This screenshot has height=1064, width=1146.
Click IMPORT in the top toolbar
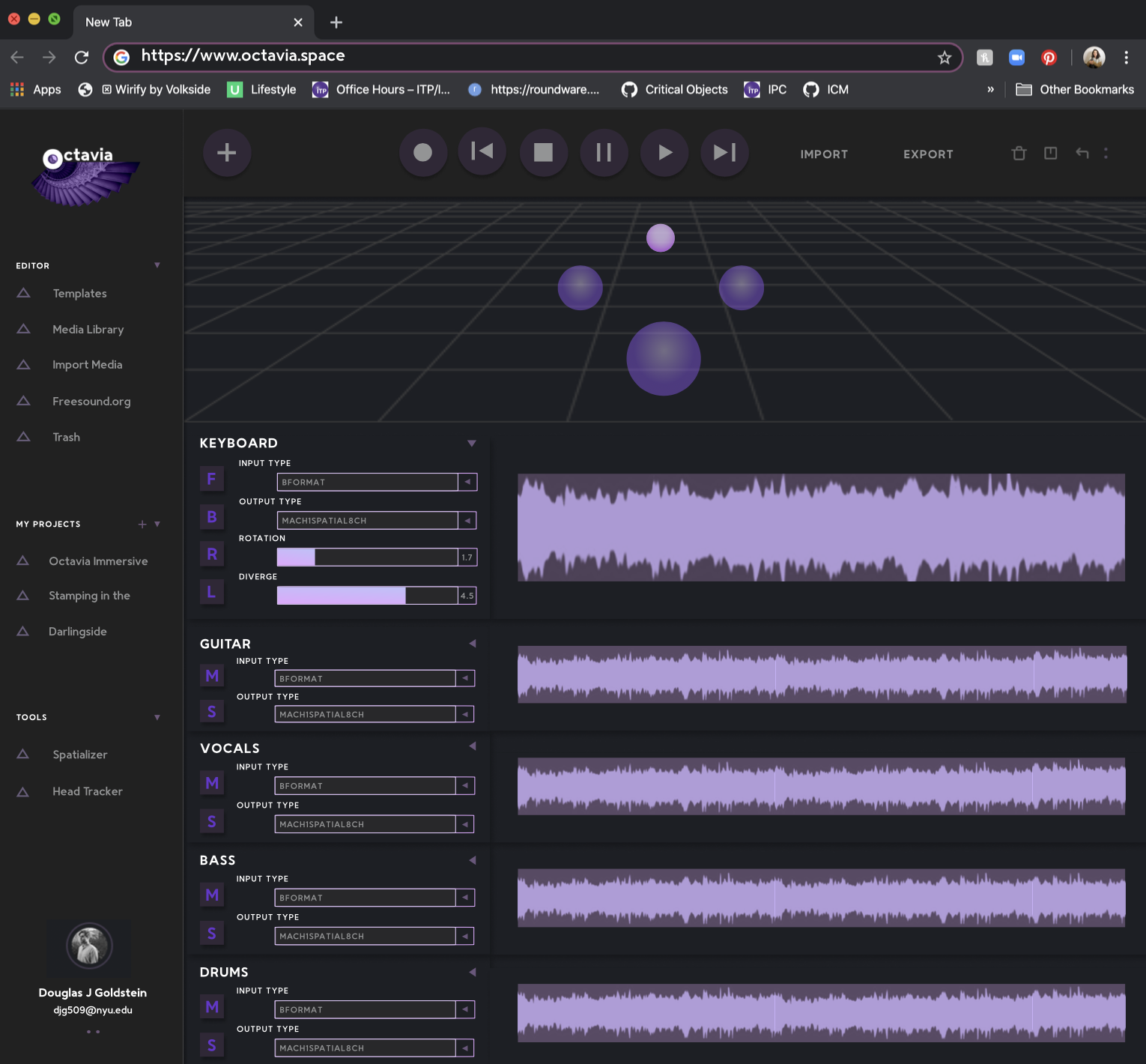pyautogui.click(x=824, y=154)
